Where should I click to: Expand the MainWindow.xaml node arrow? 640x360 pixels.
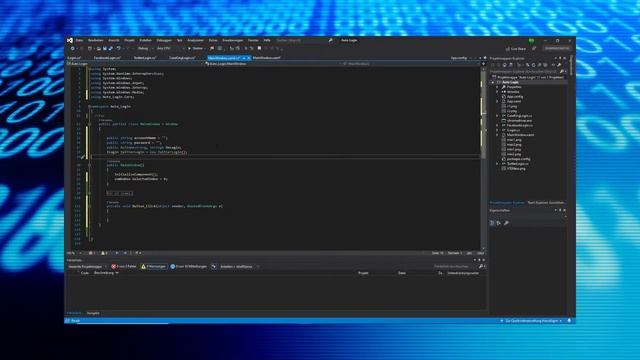(x=497, y=135)
